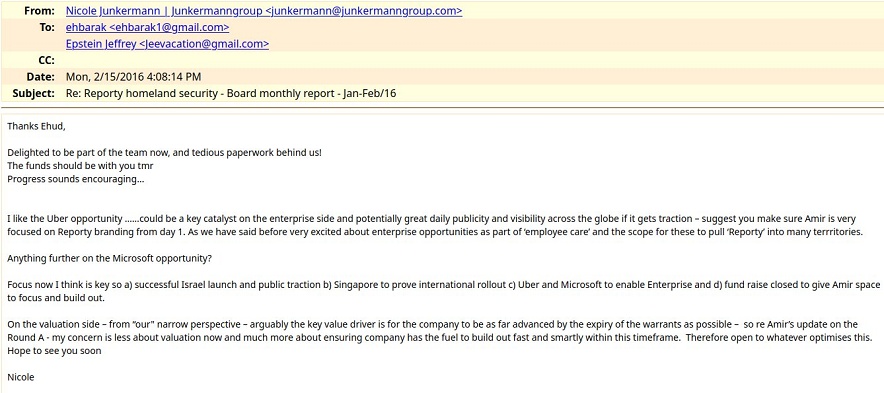Open the Epstein Jeffrey recipient link

click(x=167, y=44)
